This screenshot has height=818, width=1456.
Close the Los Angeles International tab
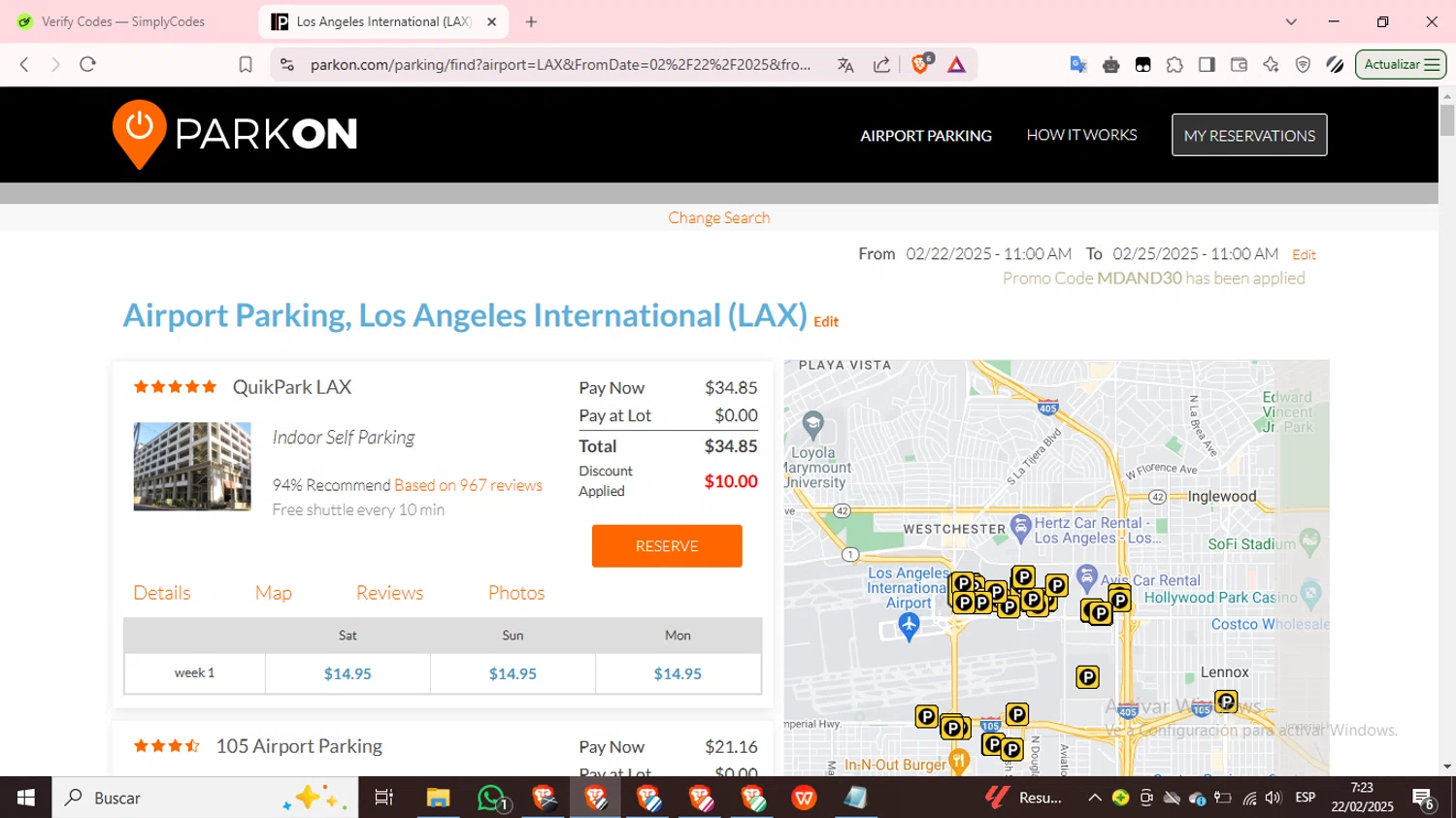pyautogui.click(x=492, y=21)
